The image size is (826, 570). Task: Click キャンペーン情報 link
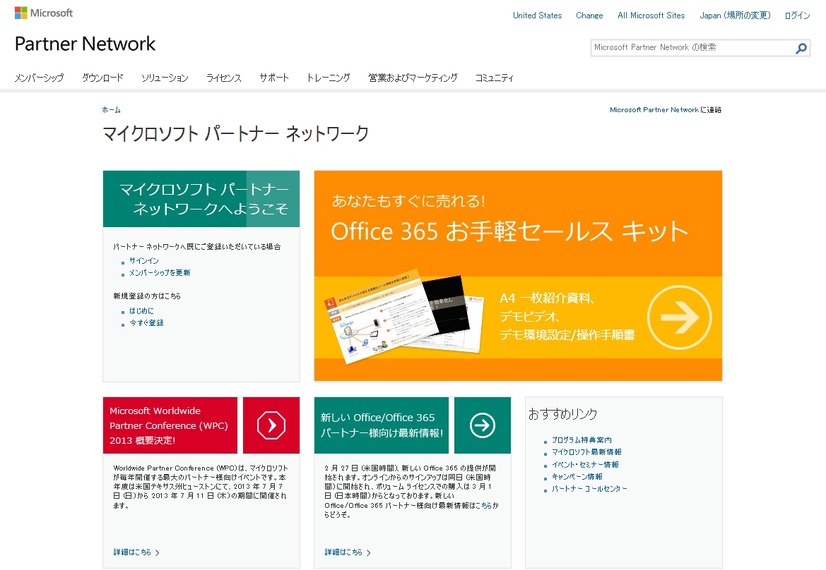(577, 477)
